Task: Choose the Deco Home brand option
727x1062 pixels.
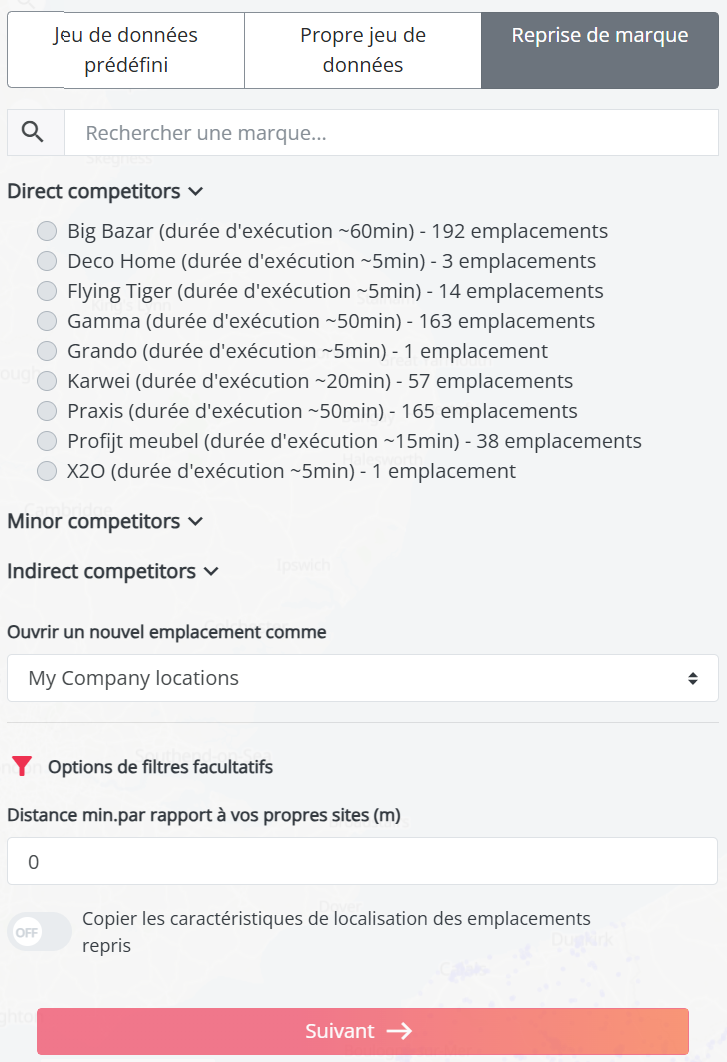Action: click(x=47, y=261)
